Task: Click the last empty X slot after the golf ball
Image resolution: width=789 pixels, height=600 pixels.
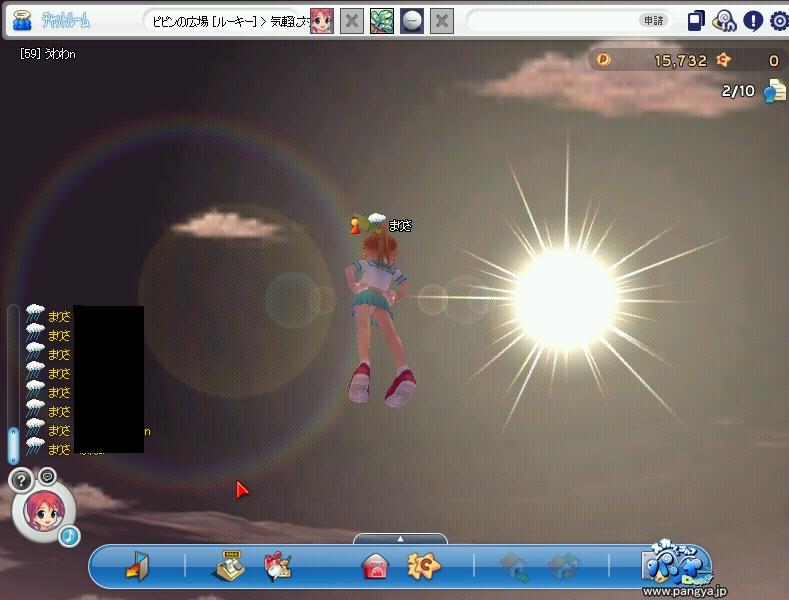Action: tap(442, 21)
